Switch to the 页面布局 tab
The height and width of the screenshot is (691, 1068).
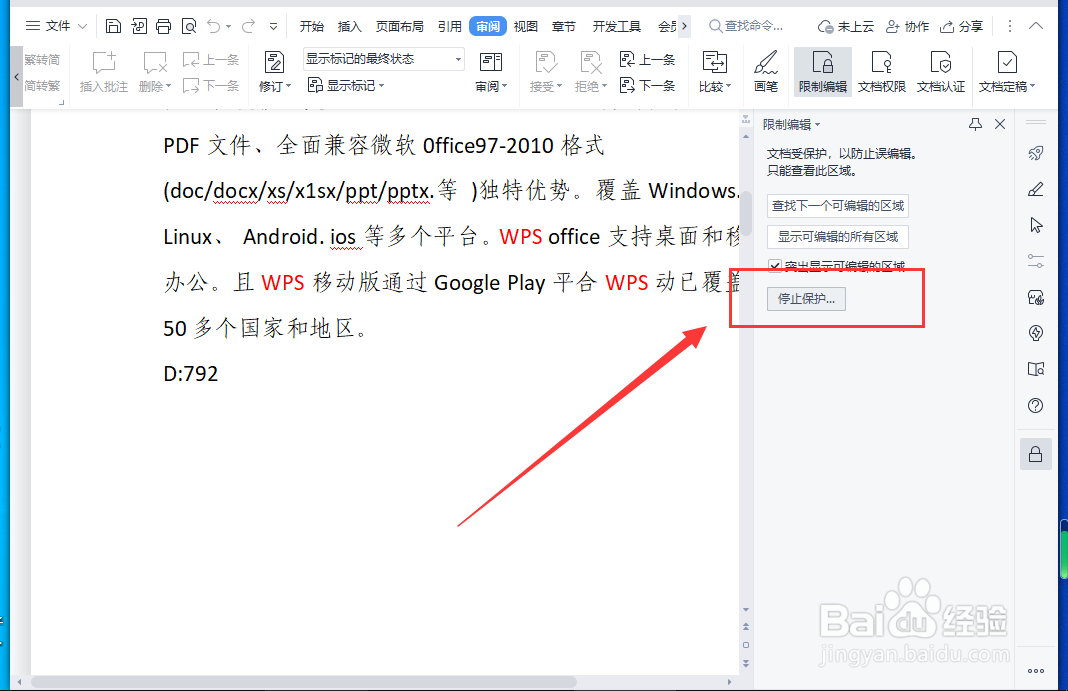[x=400, y=27]
